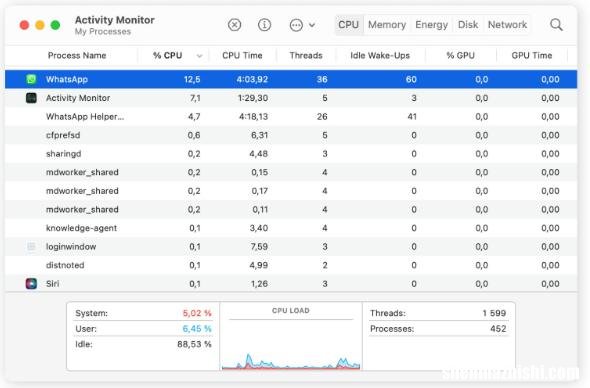This screenshot has height=388, width=590.
Task: Switch to the Network tab
Action: click(507, 25)
